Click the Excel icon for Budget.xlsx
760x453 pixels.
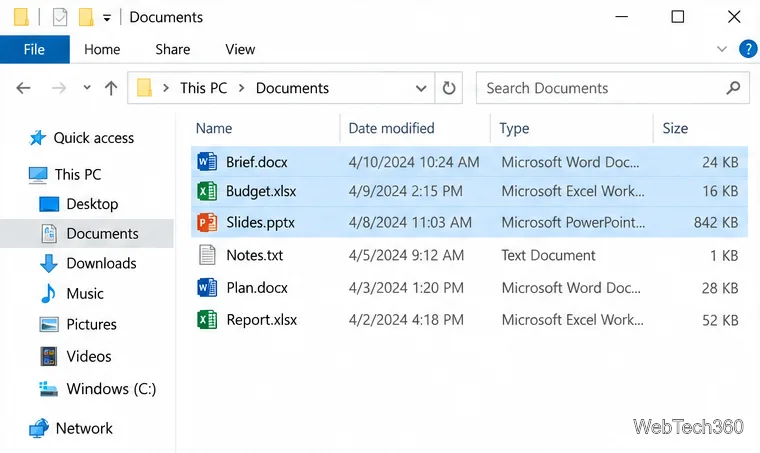(x=207, y=191)
